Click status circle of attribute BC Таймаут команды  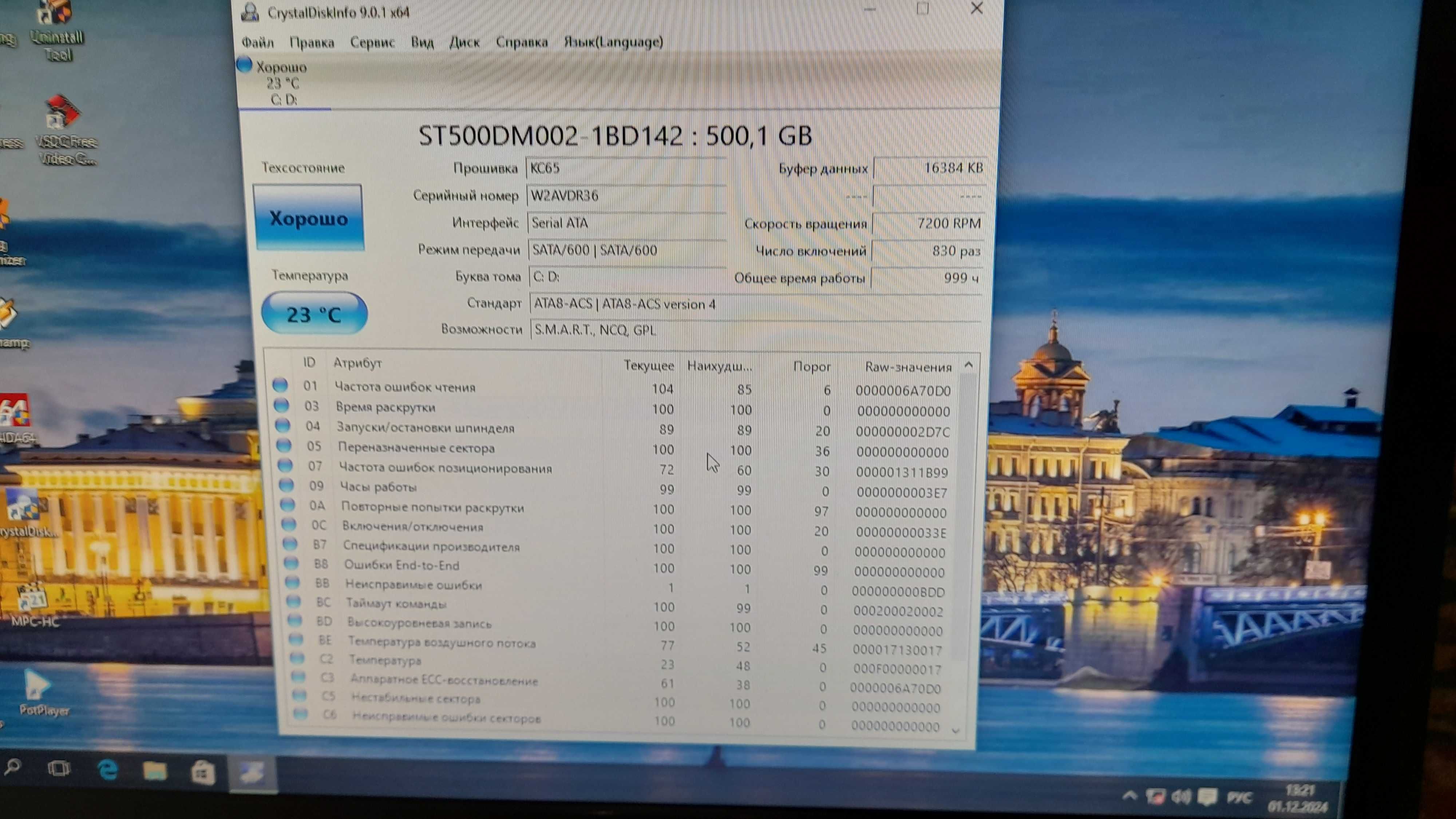pyautogui.click(x=293, y=601)
